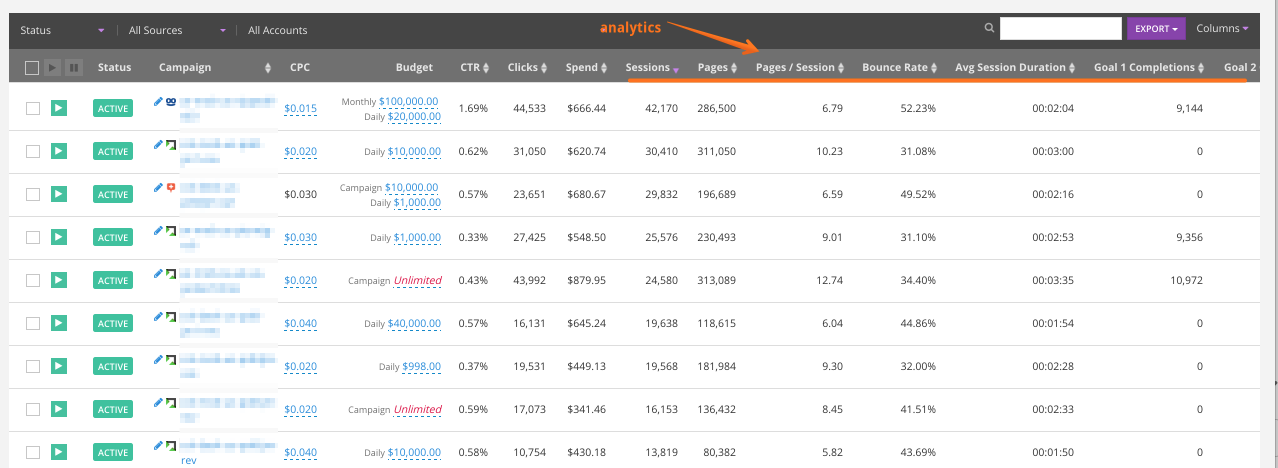Click the Pages / Session column header
Screen dimensions: 1278x468
pos(800,68)
